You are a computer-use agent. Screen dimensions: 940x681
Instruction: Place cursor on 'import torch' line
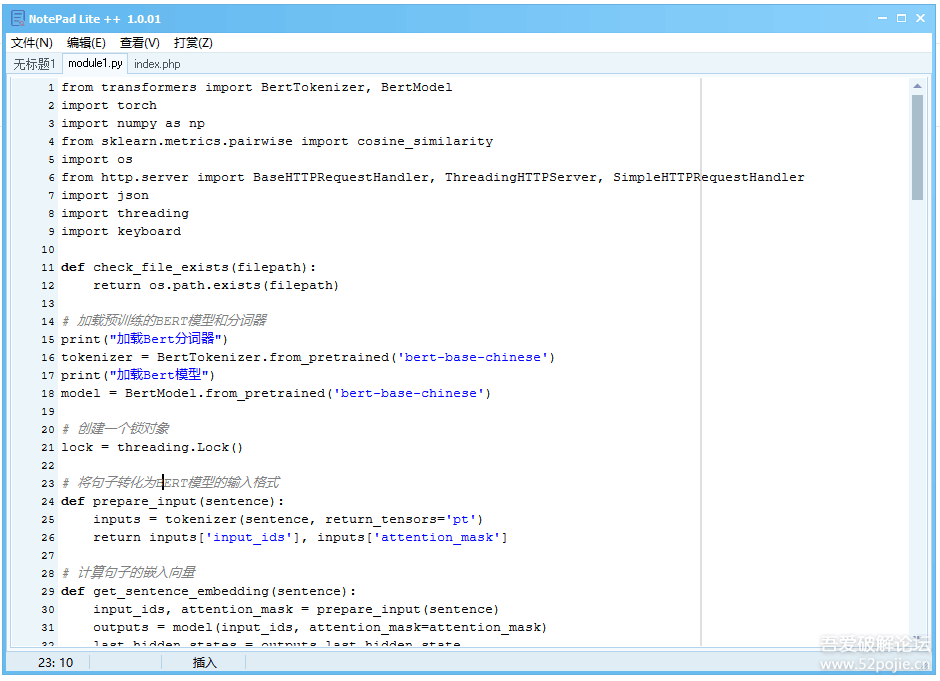(109, 105)
